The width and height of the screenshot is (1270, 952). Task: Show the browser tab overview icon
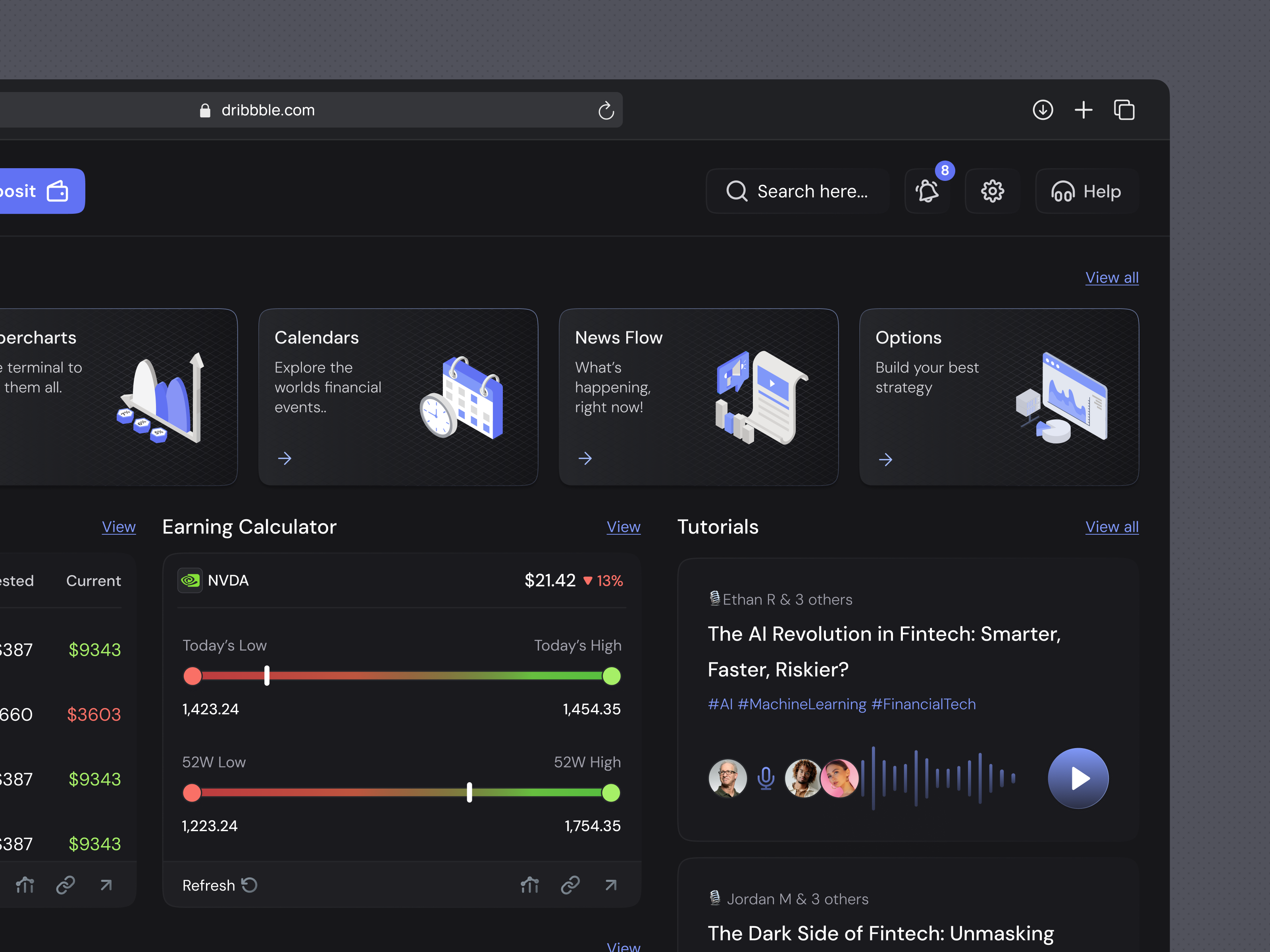pos(1124,109)
